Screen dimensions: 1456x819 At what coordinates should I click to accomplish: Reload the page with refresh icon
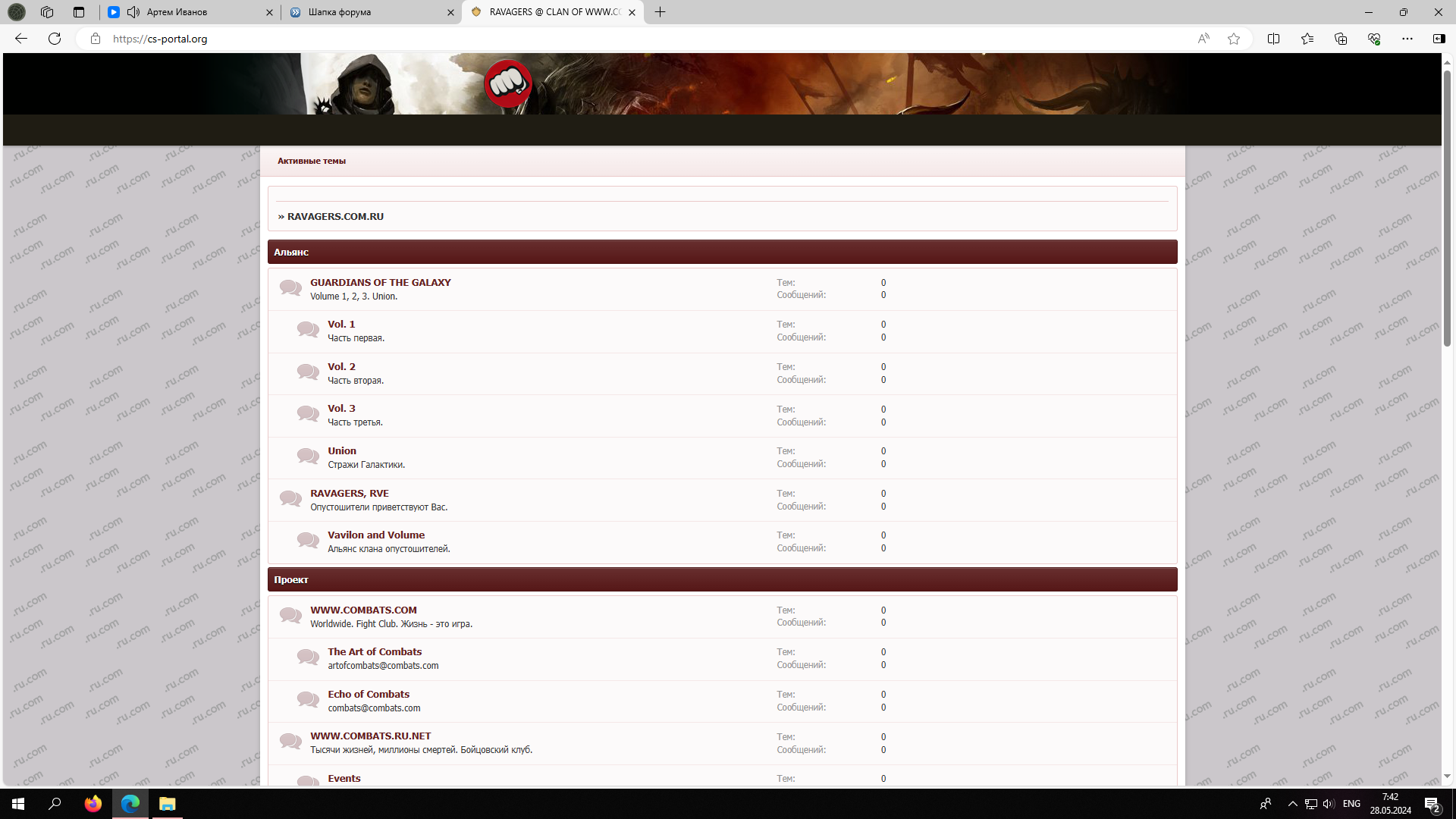55,39
